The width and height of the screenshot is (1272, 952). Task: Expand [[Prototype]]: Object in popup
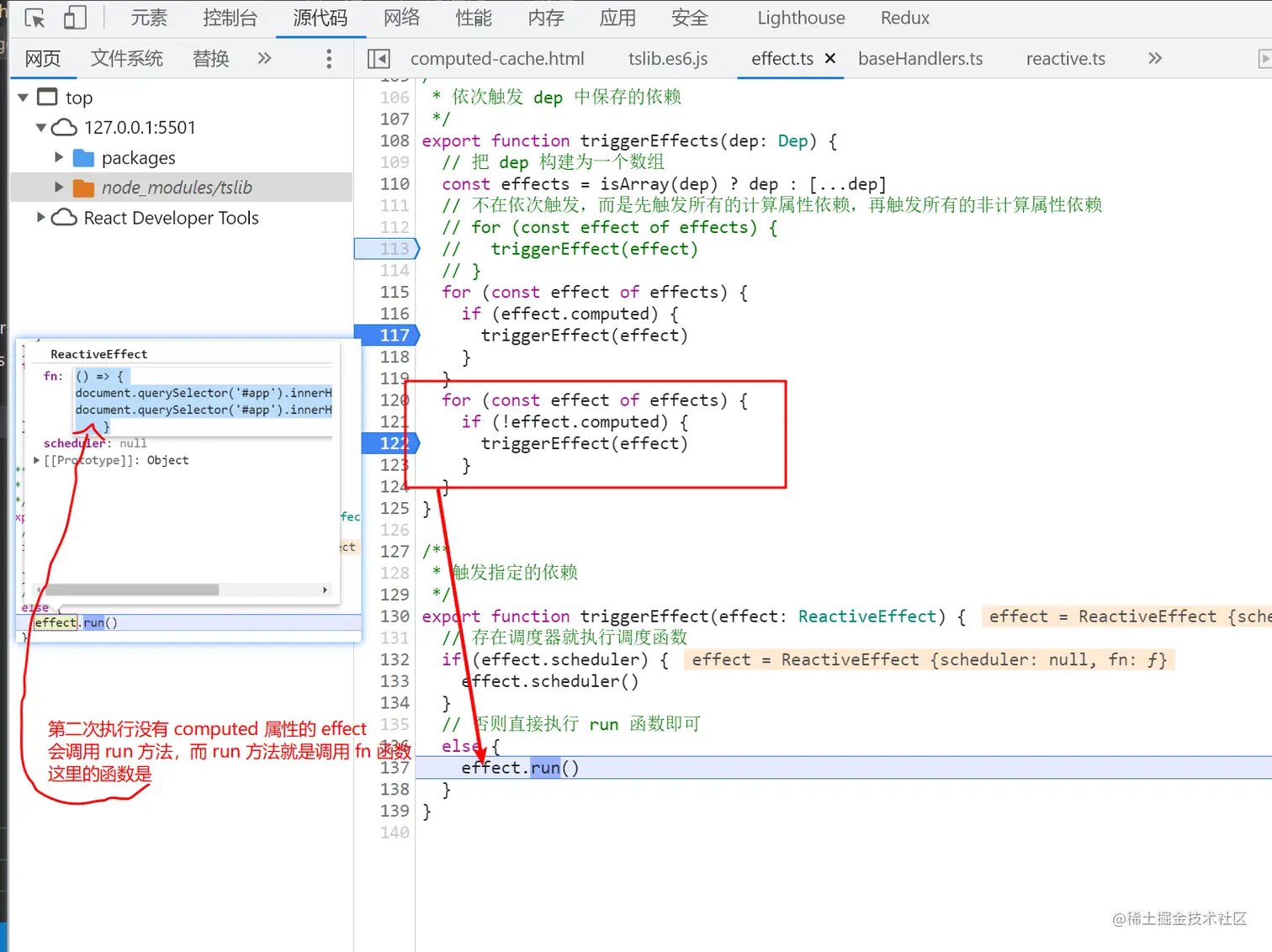tap(36, 460)
